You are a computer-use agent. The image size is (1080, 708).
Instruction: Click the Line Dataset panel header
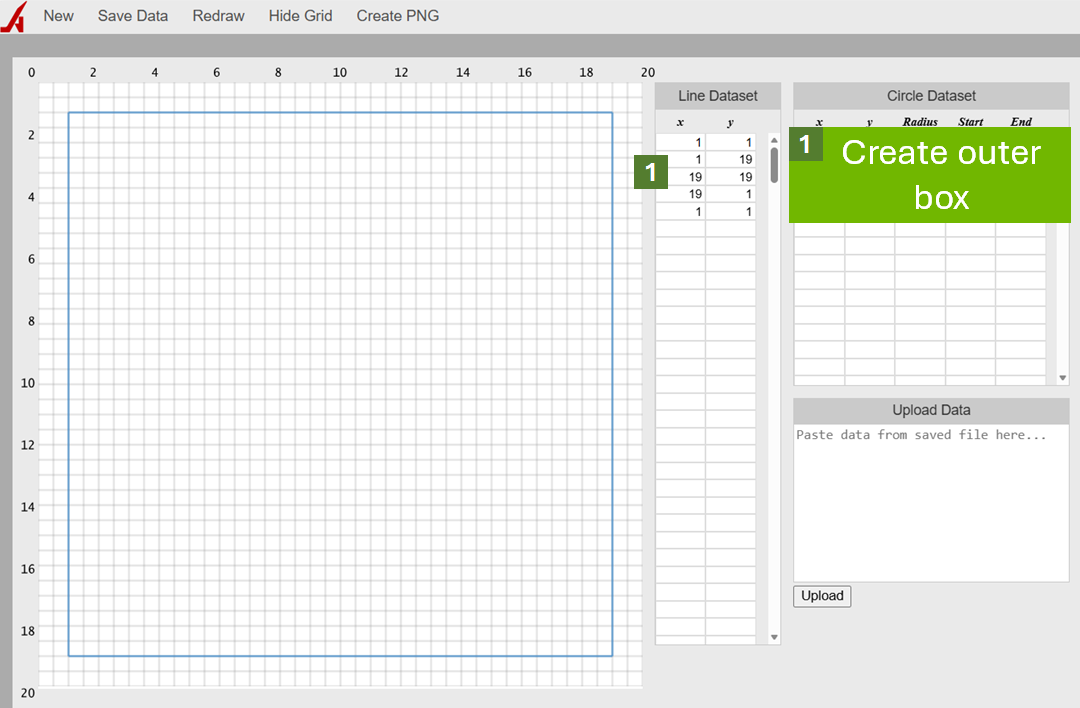tap(717, 95)
